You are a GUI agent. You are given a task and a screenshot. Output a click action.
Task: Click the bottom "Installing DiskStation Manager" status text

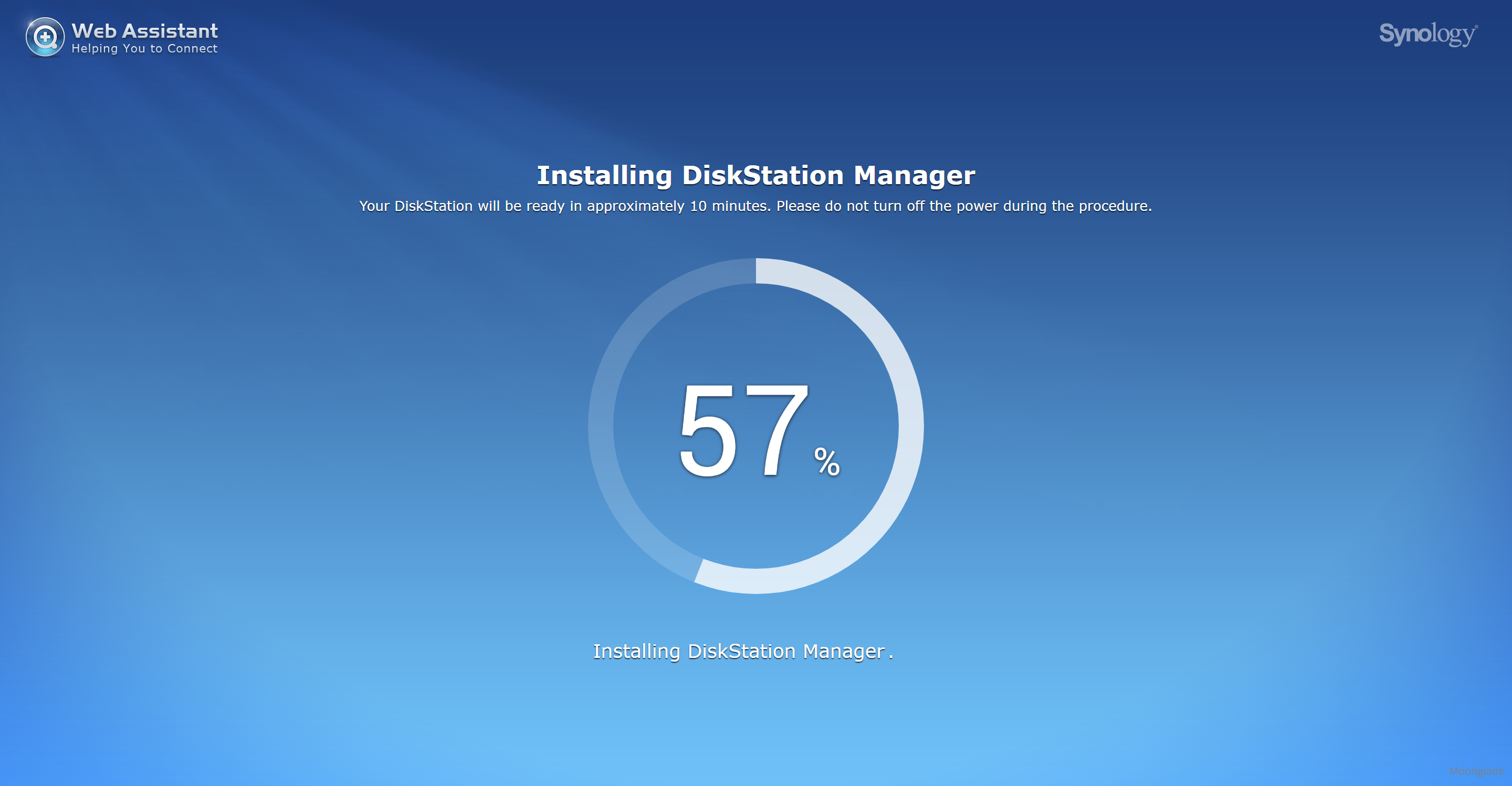pos(738,651)
